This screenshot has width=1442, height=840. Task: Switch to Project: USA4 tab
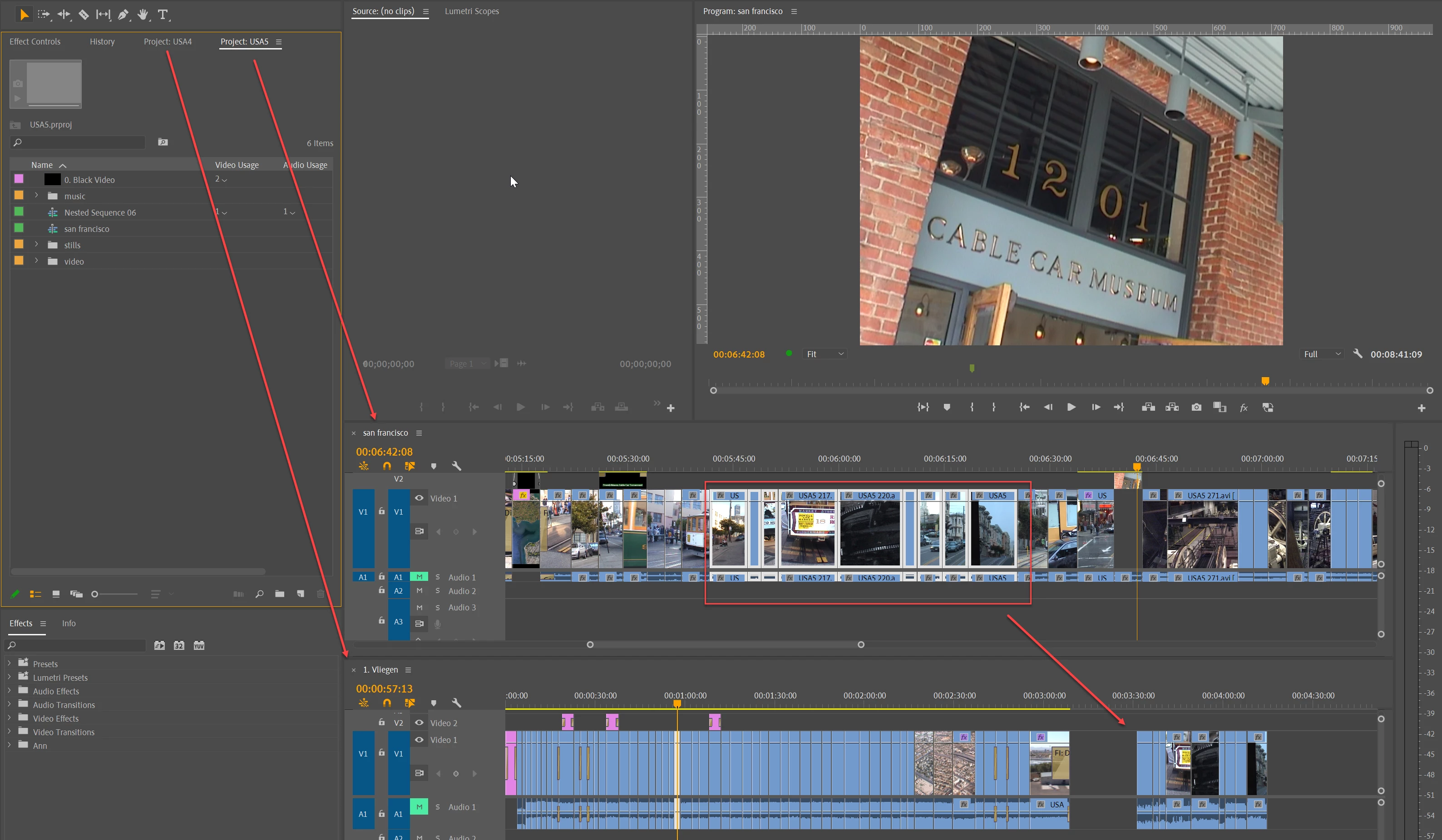coord(168,41)
